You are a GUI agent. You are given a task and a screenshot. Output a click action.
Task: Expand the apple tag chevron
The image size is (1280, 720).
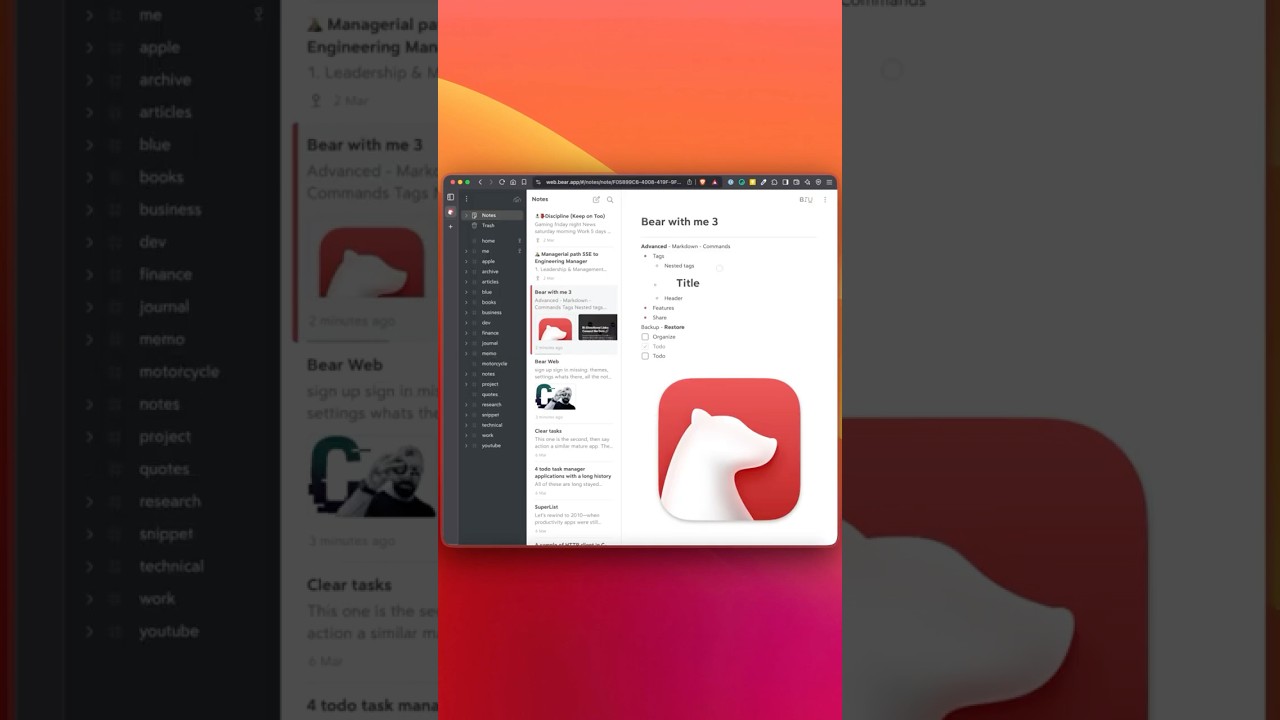click(x=466, y=261)
